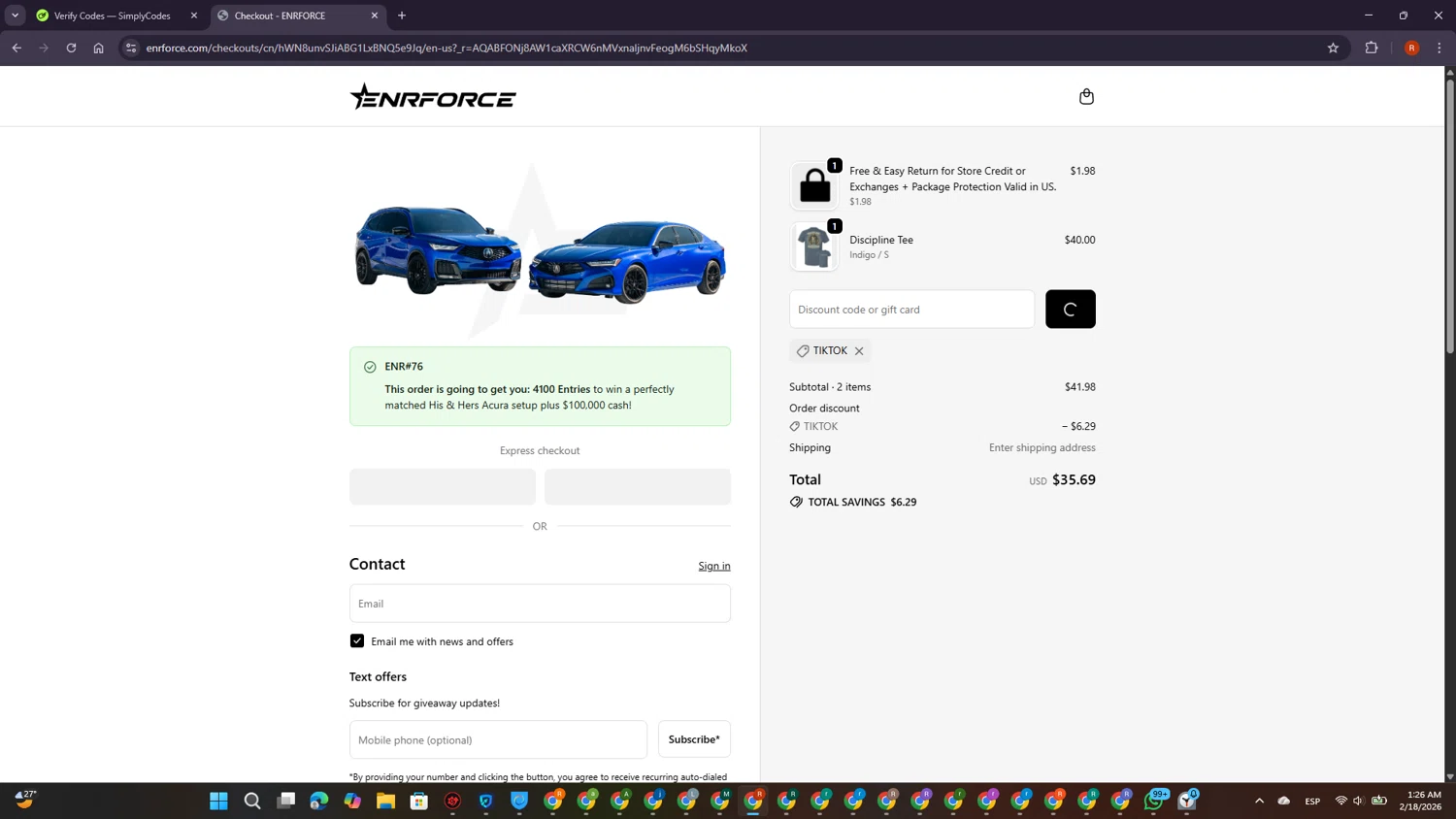
Task: Click the browser Home button
Action: (98, 48)
